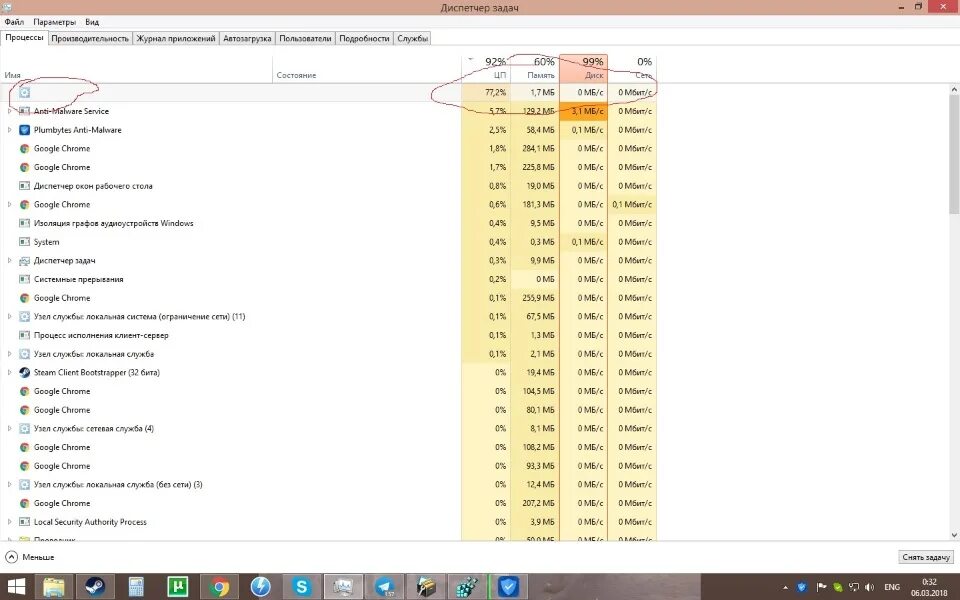The width and height of the screenshot is (960, 600).
Task: Click the Системные прерывания row icon
Action: (x=24, y=279)
